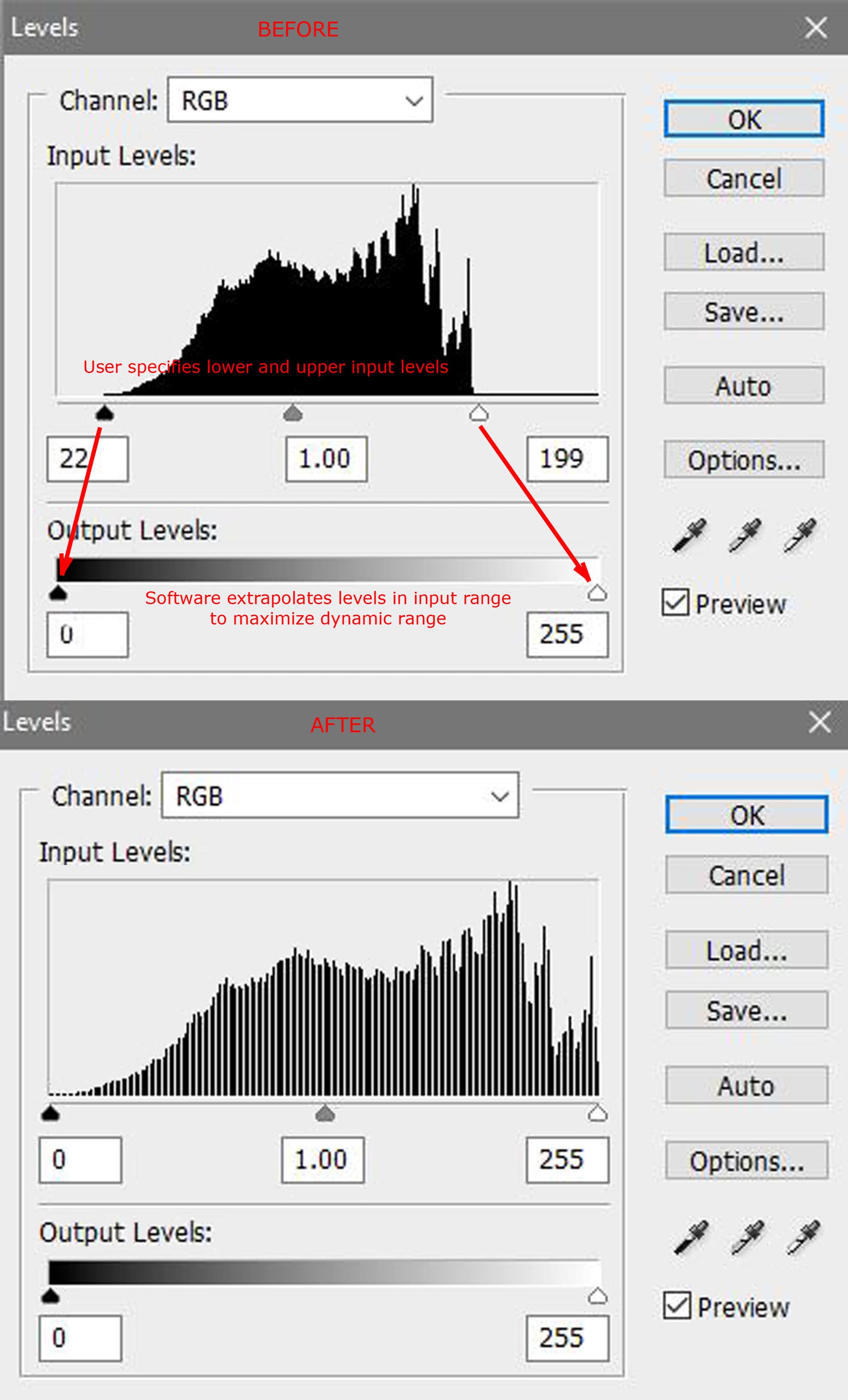Image resolution: width=848 pixels, height=1400 pixels.
Task: Uncheck Preview in the AFTER dialog
Action: (x=677, y=1305)
